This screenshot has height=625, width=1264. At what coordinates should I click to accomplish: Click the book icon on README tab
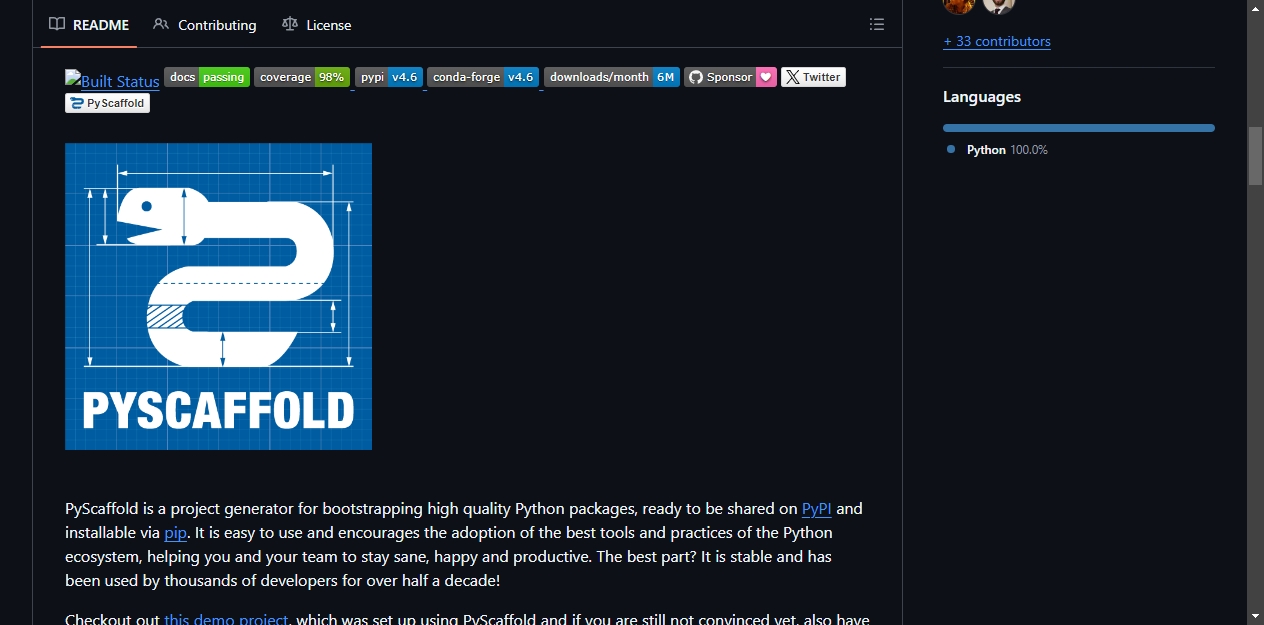tap(57, 25)
